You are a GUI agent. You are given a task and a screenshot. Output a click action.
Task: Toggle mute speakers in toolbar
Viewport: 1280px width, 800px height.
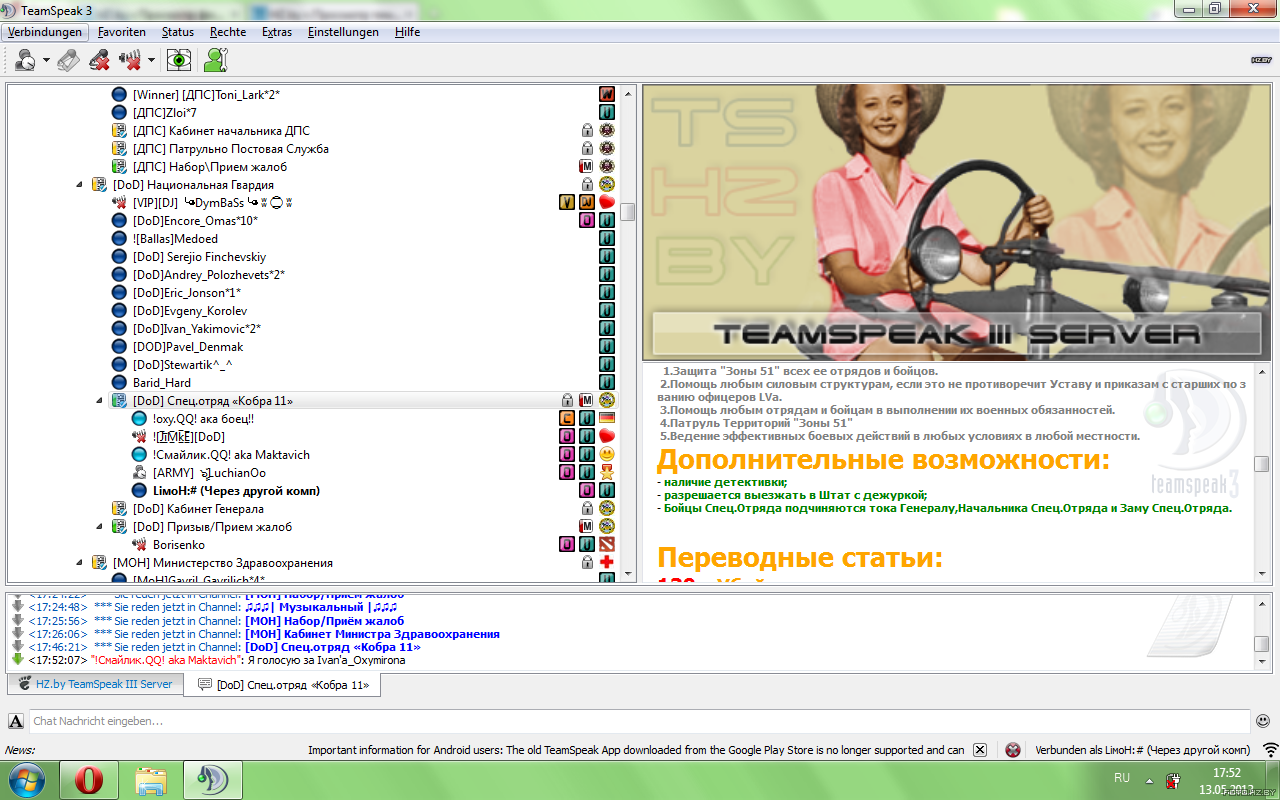point(130,60)
